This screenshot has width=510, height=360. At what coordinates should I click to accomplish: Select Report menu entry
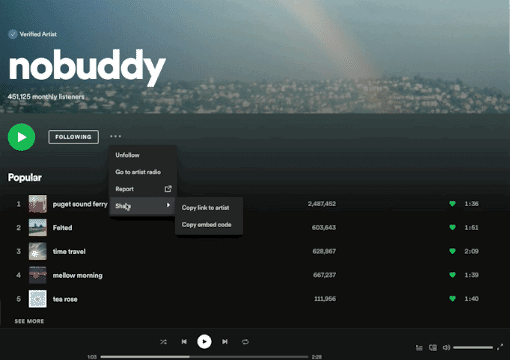pos(142,189)
